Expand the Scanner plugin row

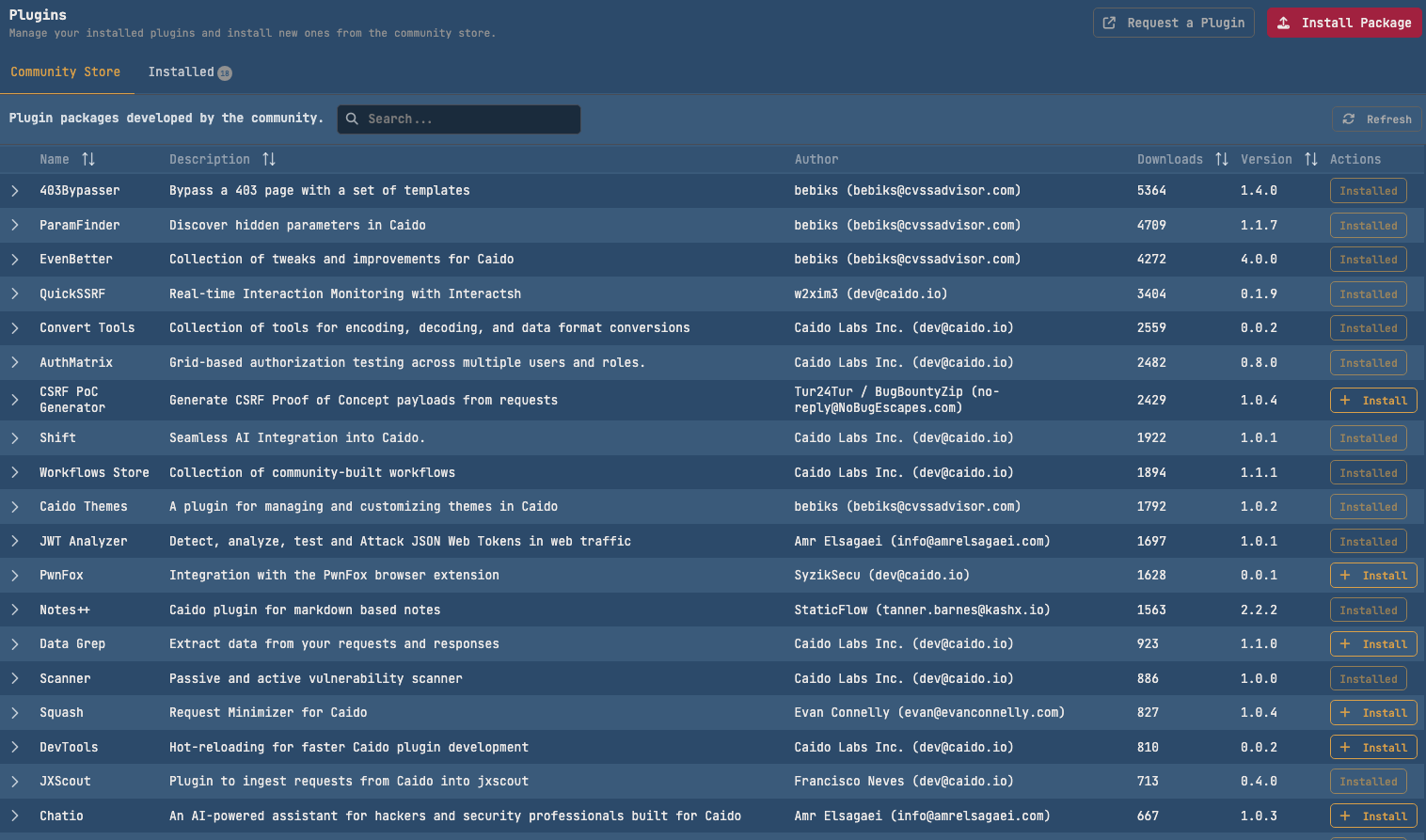(15, 678)
